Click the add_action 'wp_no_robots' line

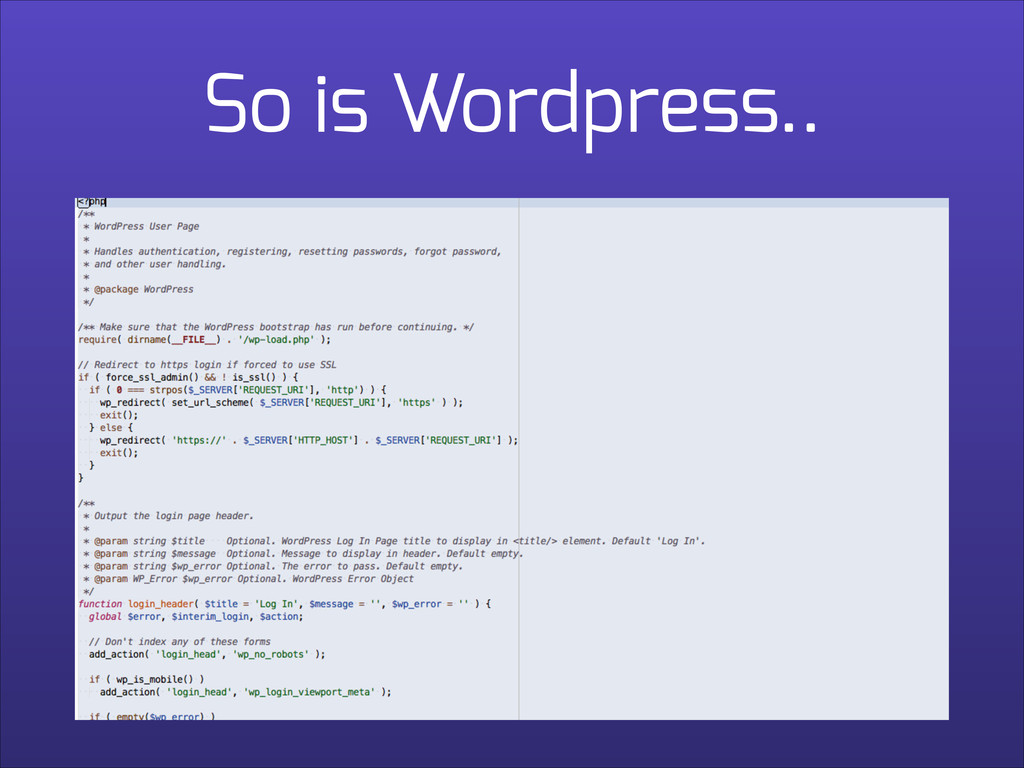coord(207,654)
